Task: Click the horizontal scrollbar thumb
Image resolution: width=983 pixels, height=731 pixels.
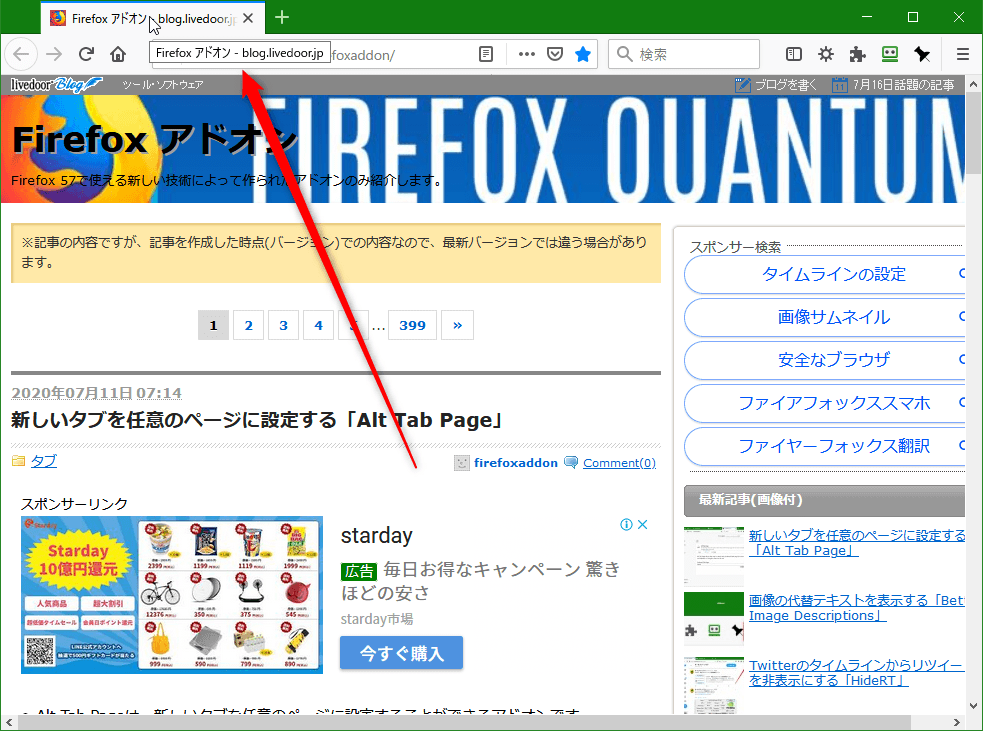Action: click(463, 722)
